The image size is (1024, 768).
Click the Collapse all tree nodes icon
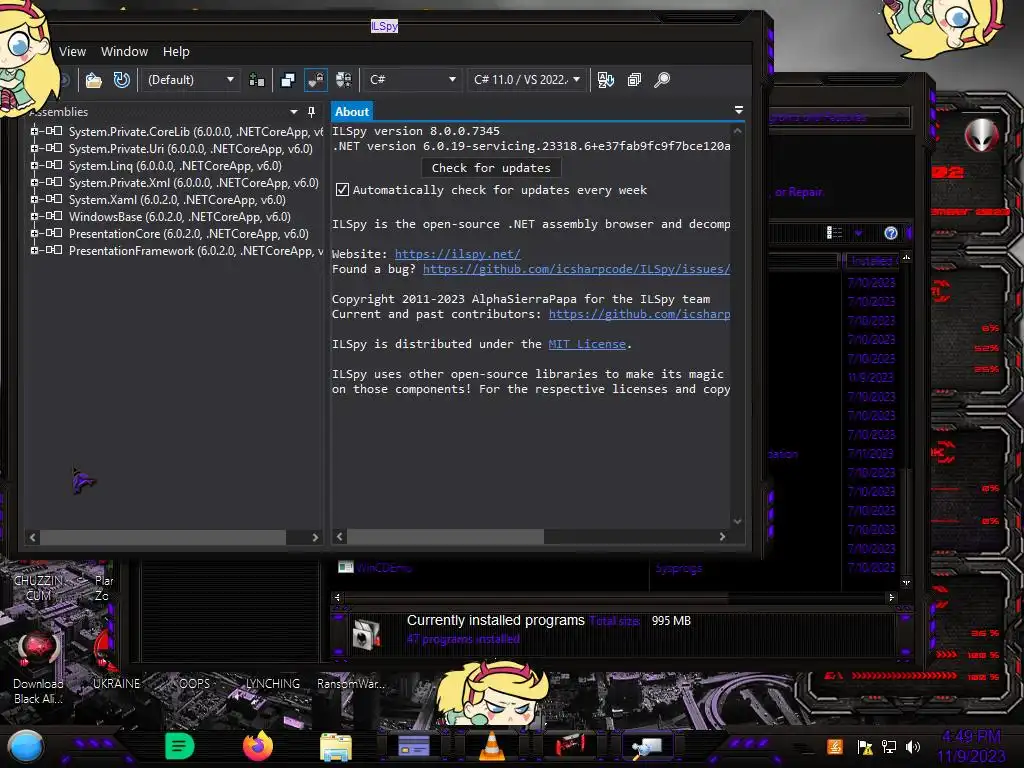(634, 80)
